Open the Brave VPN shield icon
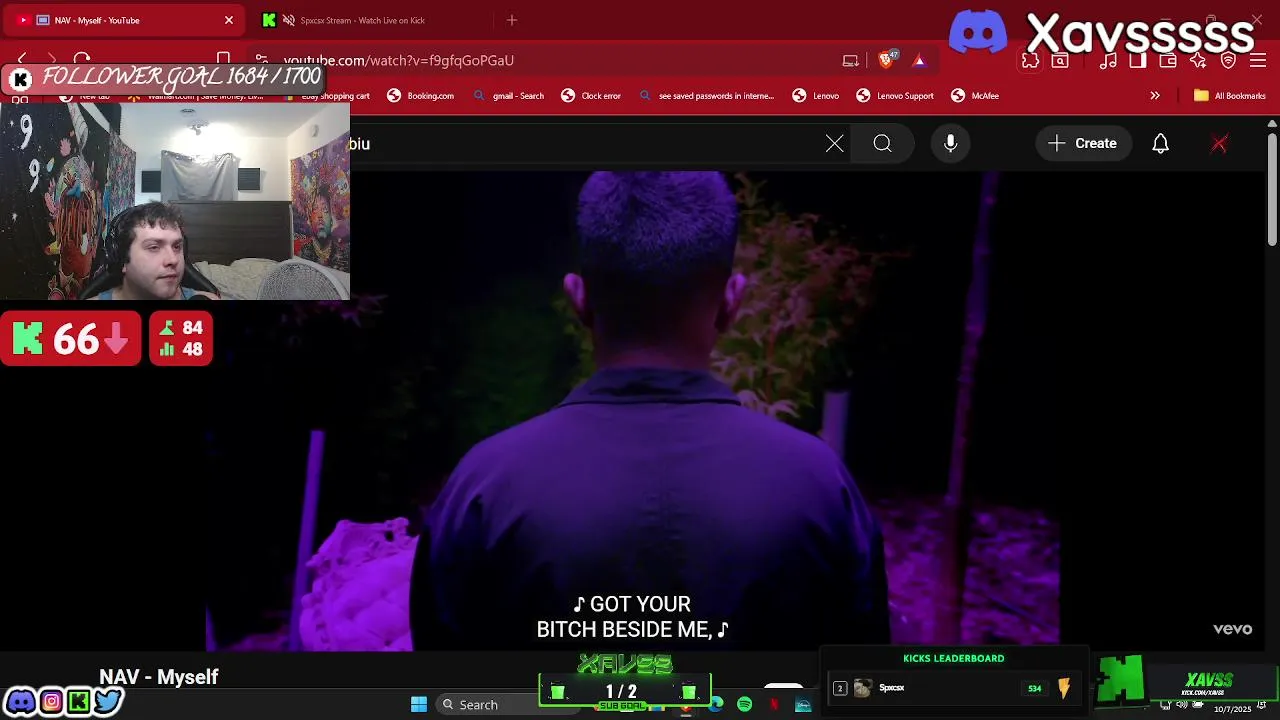This screenshot has width=1280, height=720. click(x=1229, y=60)
